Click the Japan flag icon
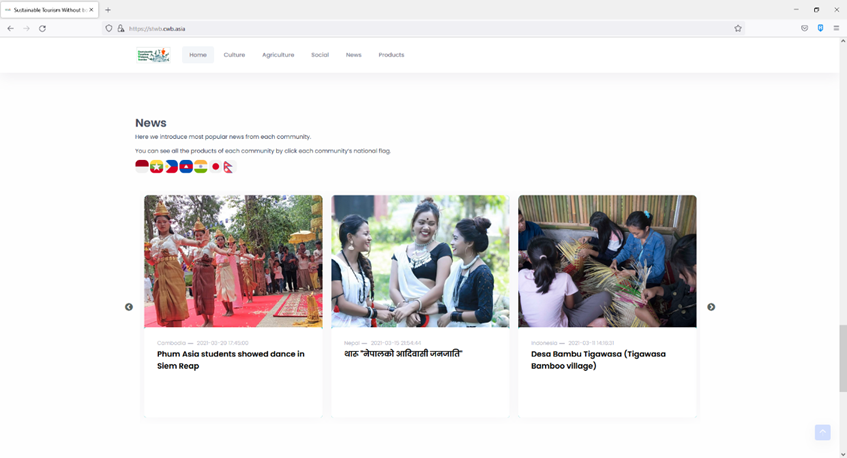The image size is (847, 458). [216, 166]
